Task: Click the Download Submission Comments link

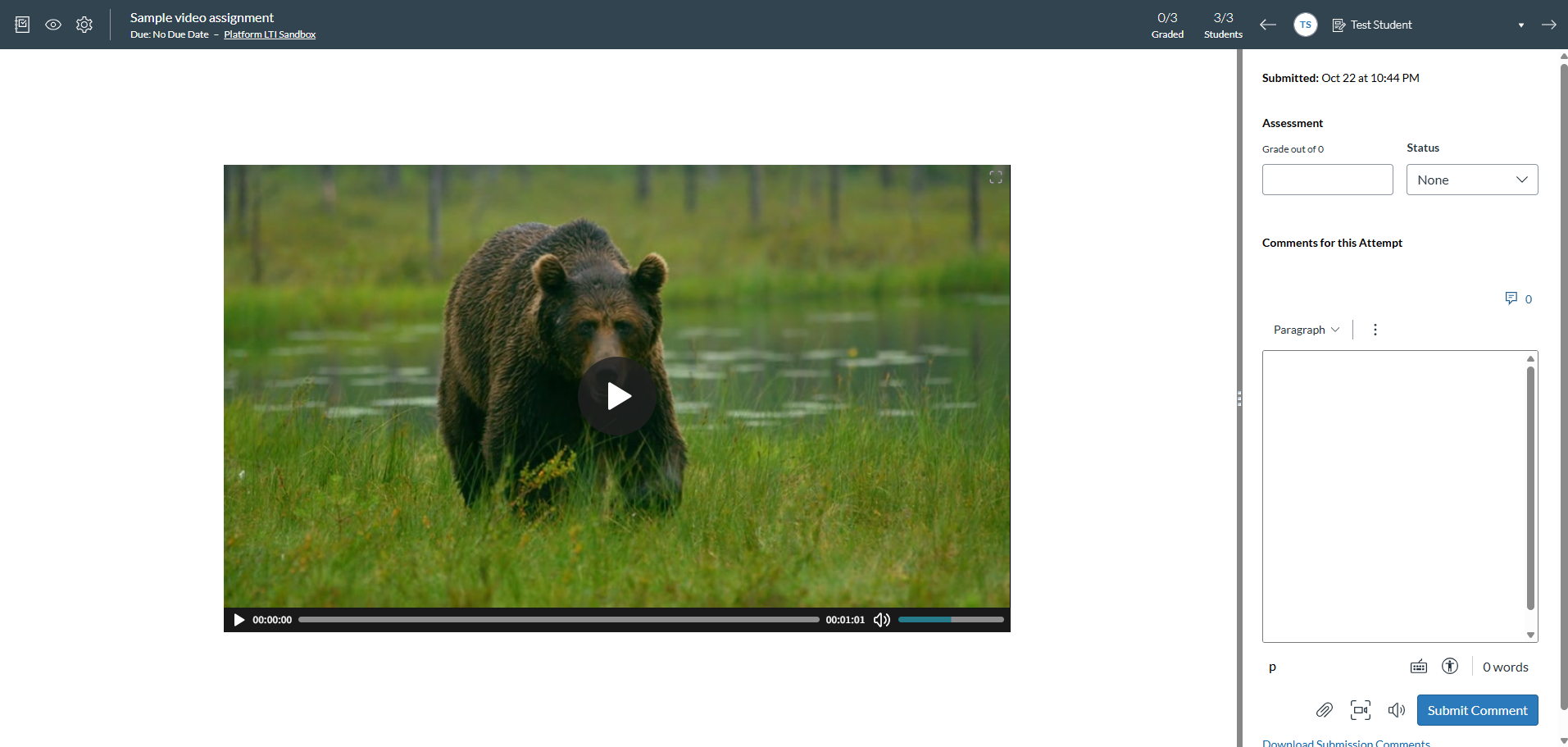Action: pos(1346,743)
